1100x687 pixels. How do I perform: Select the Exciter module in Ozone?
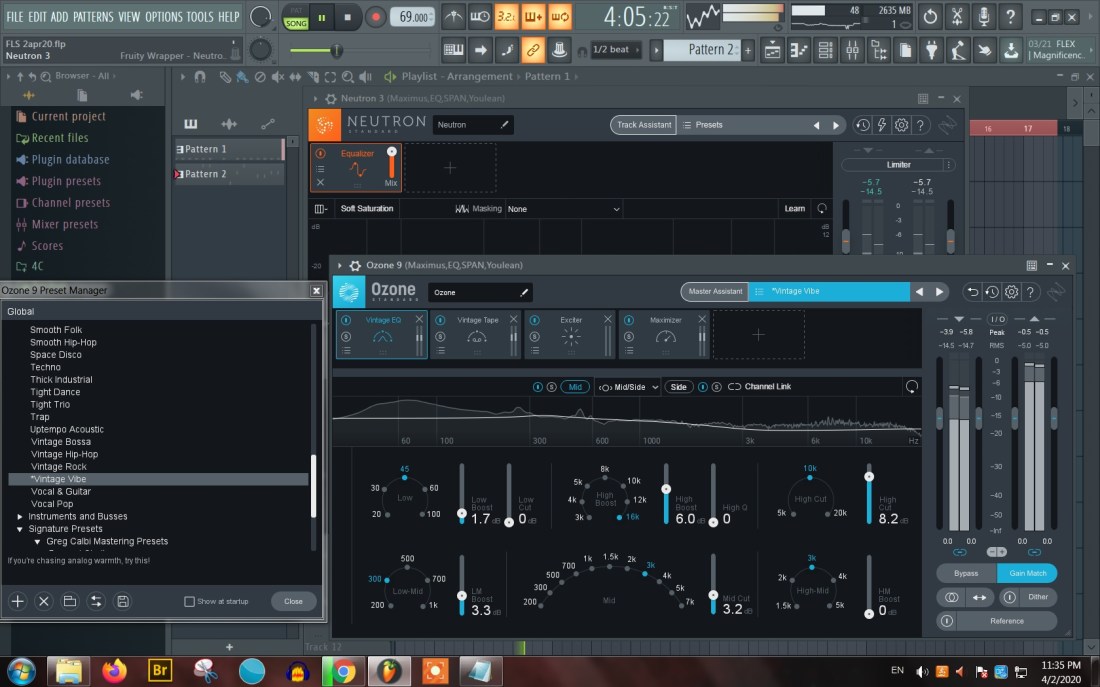point(570,334)
